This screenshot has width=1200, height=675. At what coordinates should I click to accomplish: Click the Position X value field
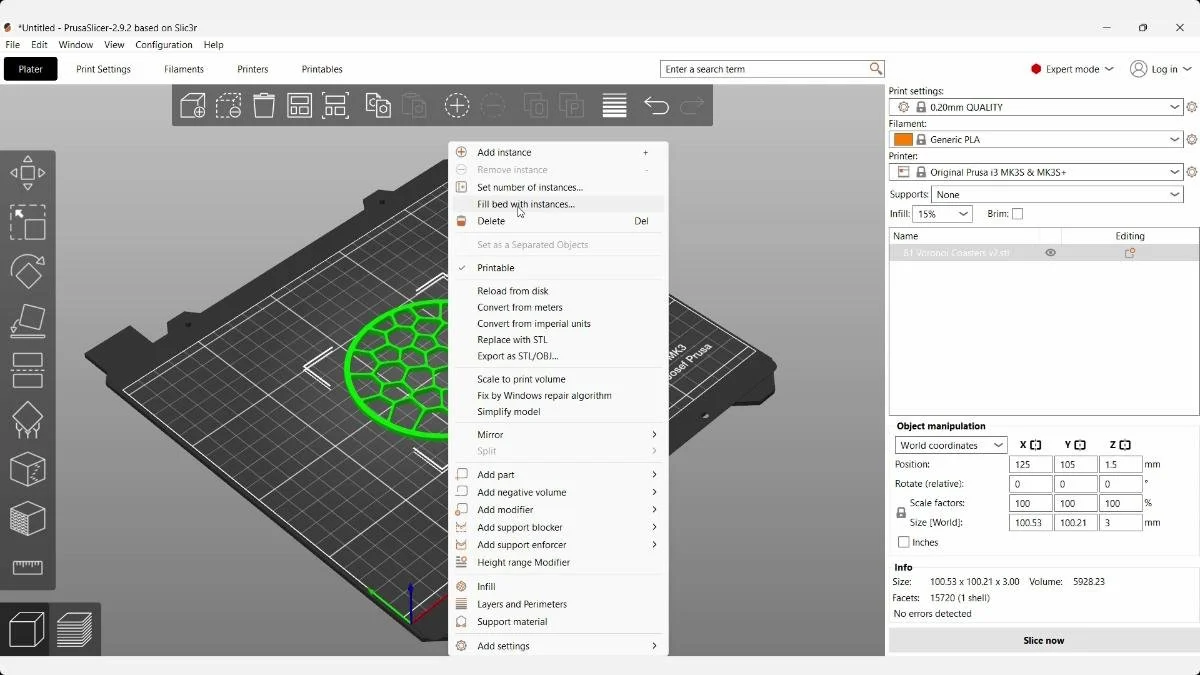[1031, 465]
